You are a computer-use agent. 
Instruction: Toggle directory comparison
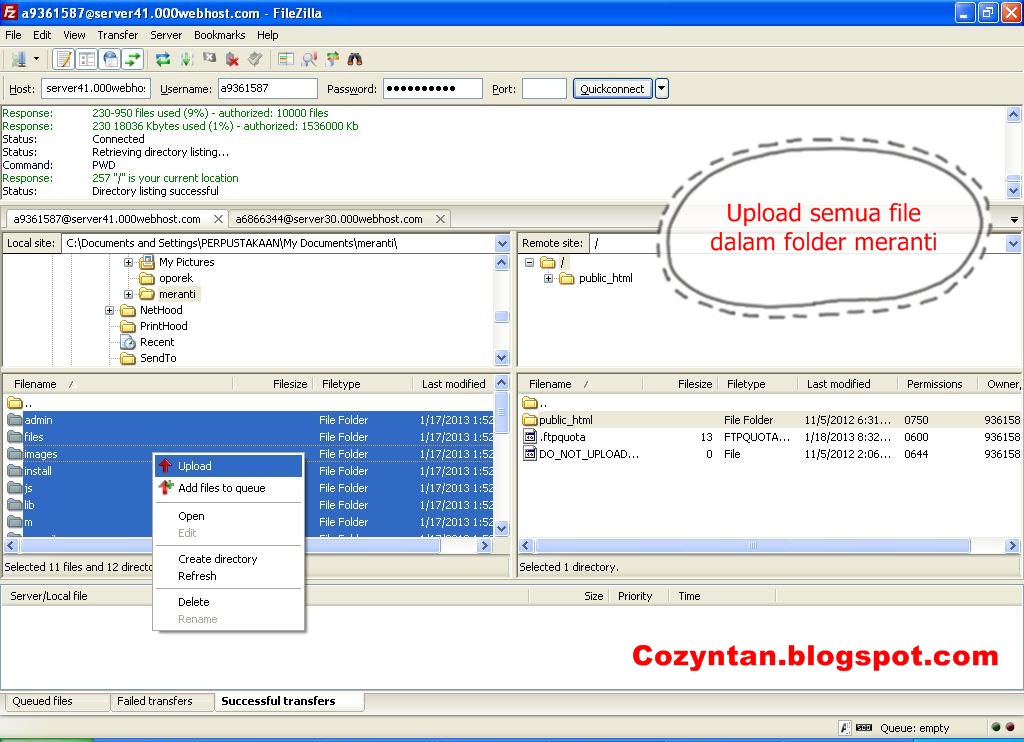pos(309,59)
